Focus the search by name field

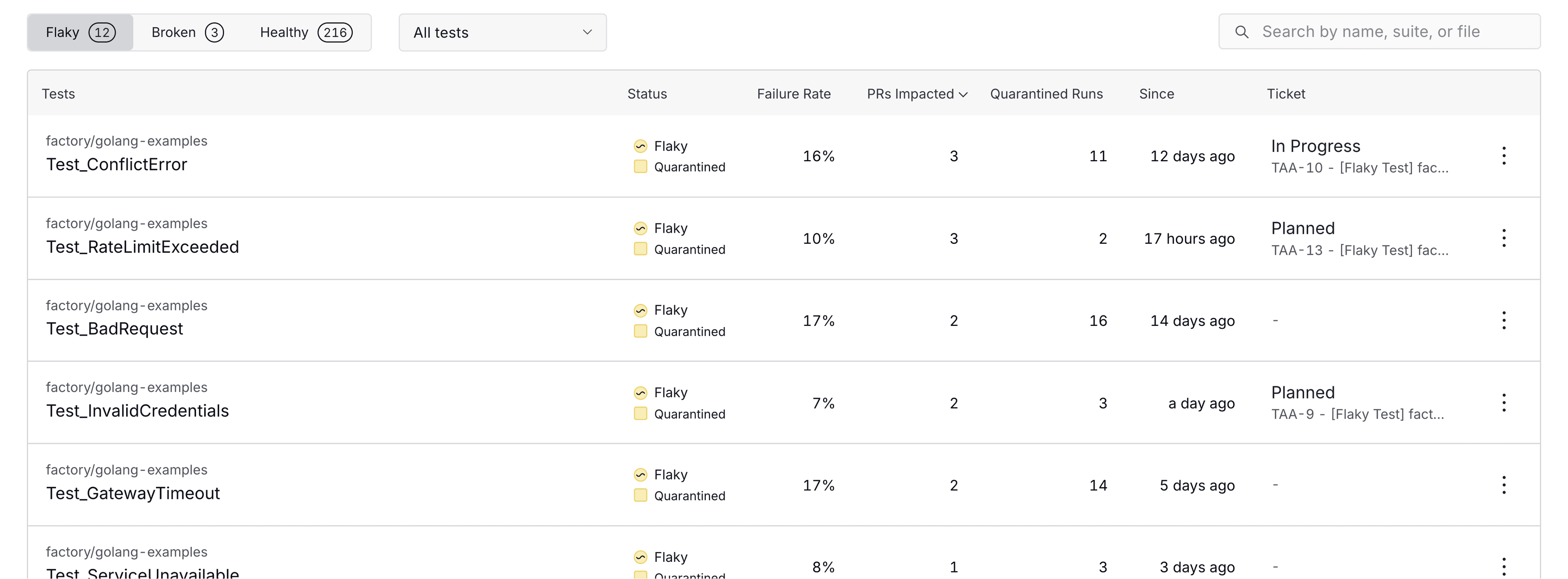pyautogui.click(x=1379, y=32)
